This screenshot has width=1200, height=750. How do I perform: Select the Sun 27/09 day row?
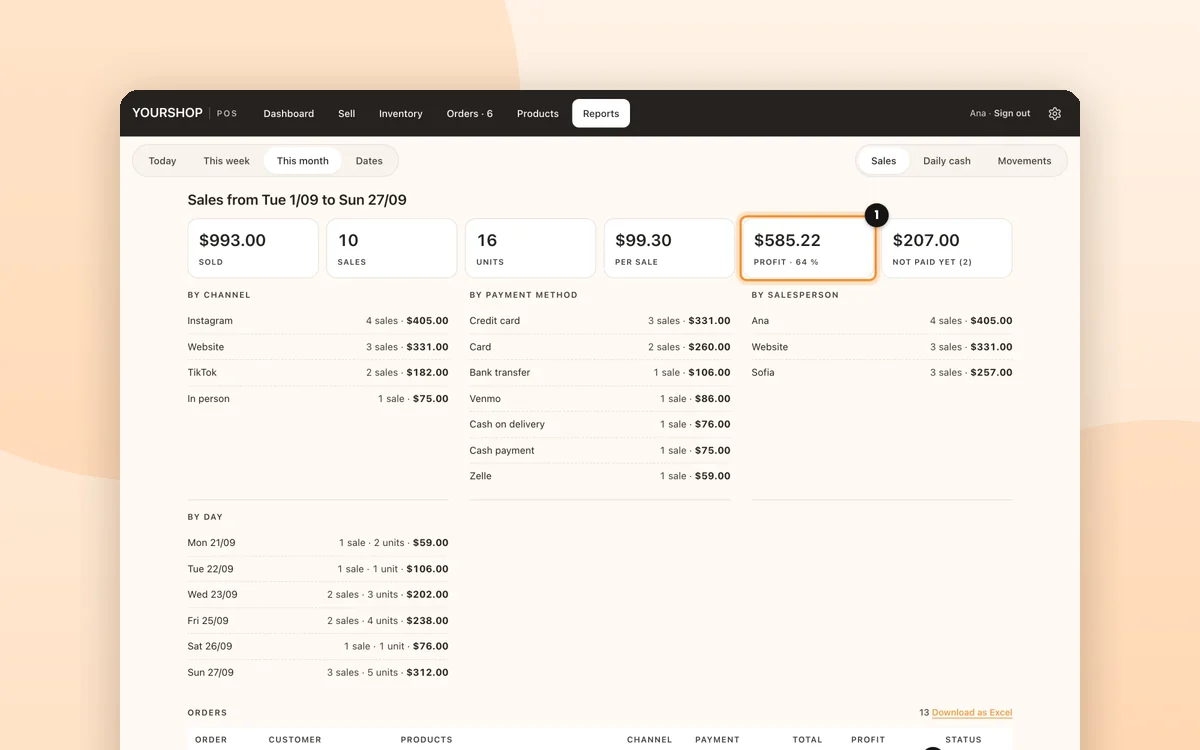(318, 672)
